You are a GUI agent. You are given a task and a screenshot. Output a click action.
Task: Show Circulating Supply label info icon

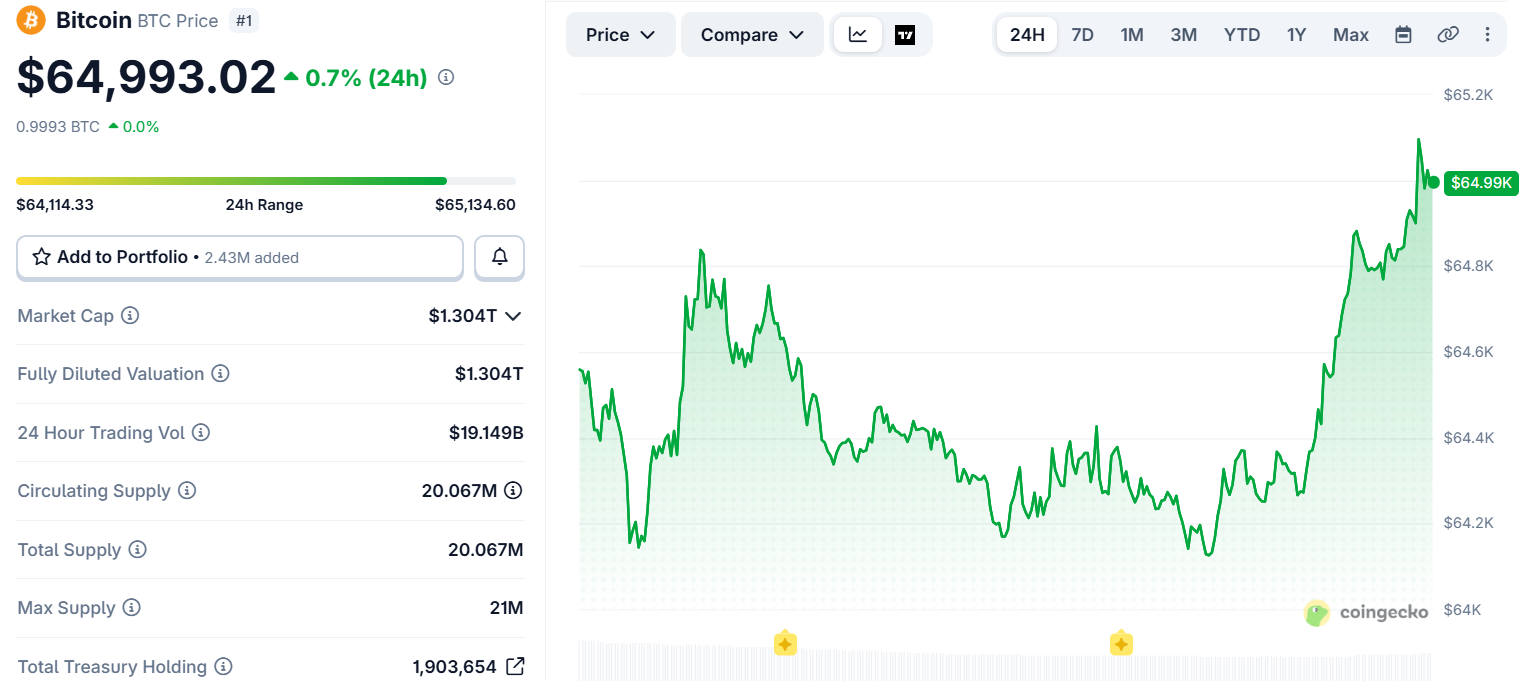(x=187, y=491)
